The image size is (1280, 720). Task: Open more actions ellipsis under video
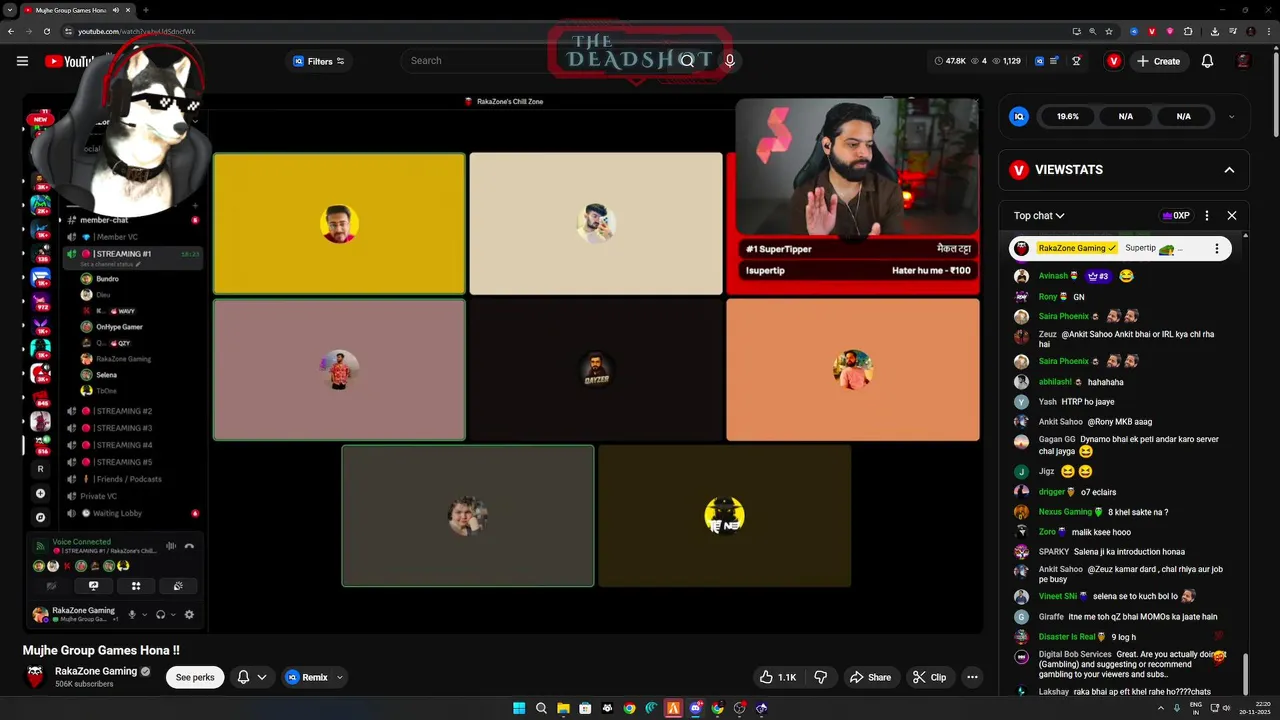click(972, 677)
